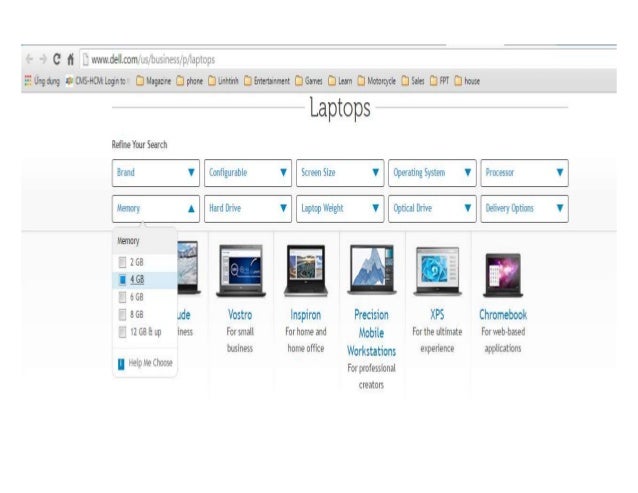The width and height of the screenshot is (638, 493).
Task: Open the Games bookmark folder
Action: click(308, 81)
